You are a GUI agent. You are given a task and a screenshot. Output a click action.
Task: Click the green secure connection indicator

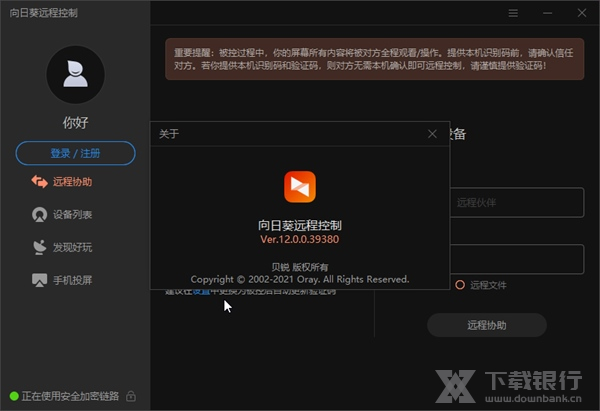(x=14, y=397)
